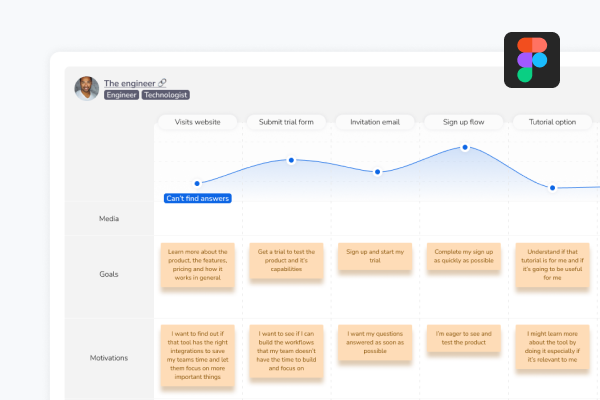Screen dimensions: 600x400
Task: Select the Motivations row label
Action: [109, 356]
